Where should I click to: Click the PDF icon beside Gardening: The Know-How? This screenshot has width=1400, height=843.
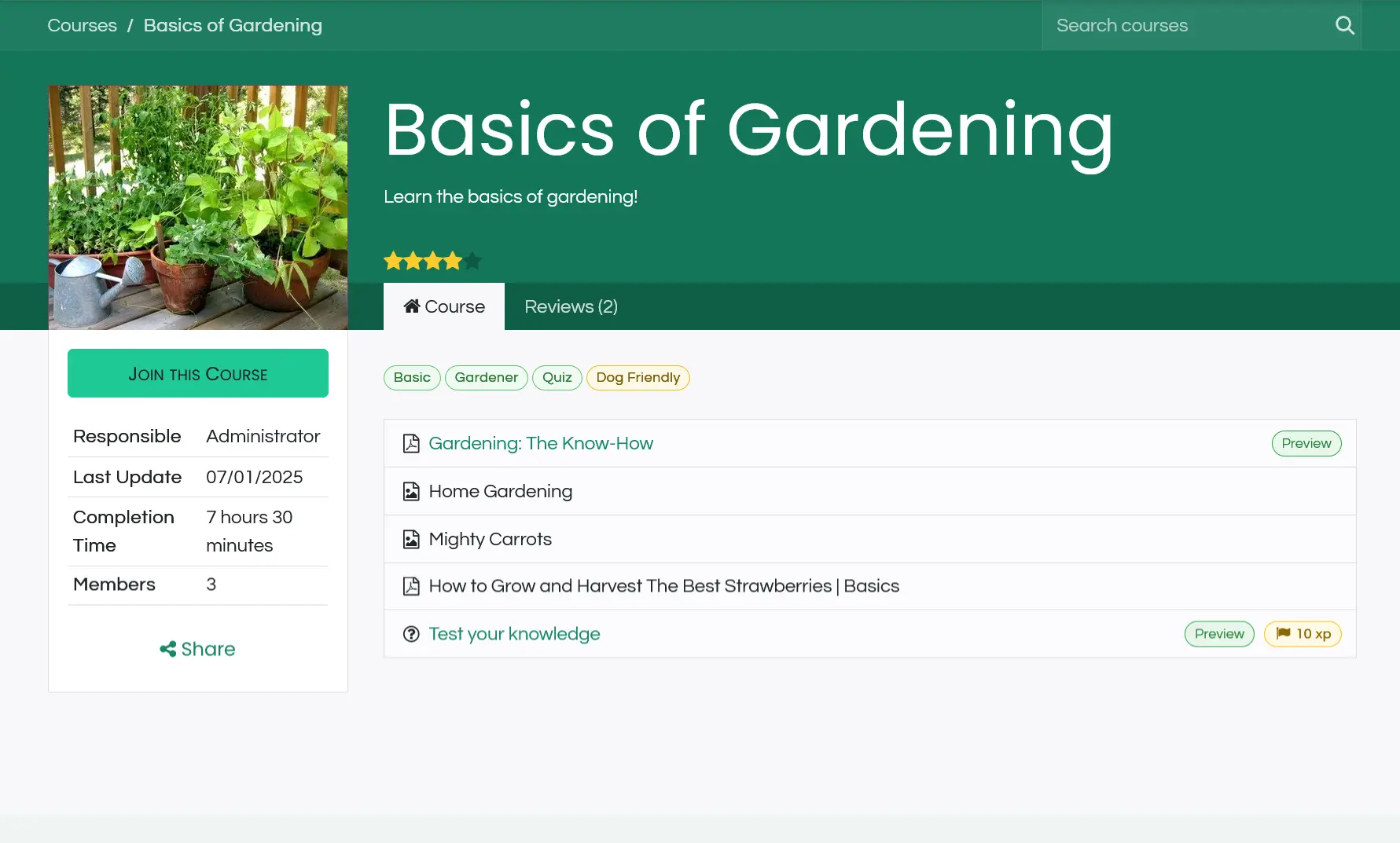[x=411, y=444]
